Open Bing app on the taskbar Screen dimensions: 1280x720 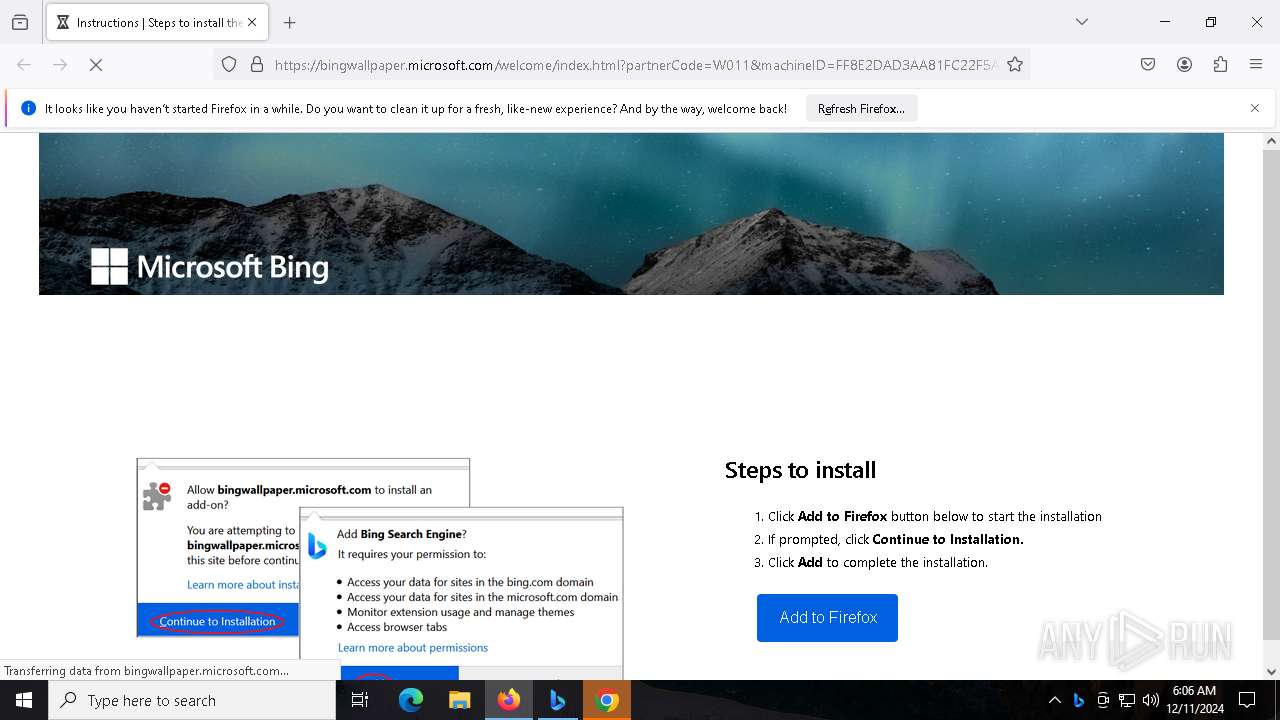(x=558, y=700)
